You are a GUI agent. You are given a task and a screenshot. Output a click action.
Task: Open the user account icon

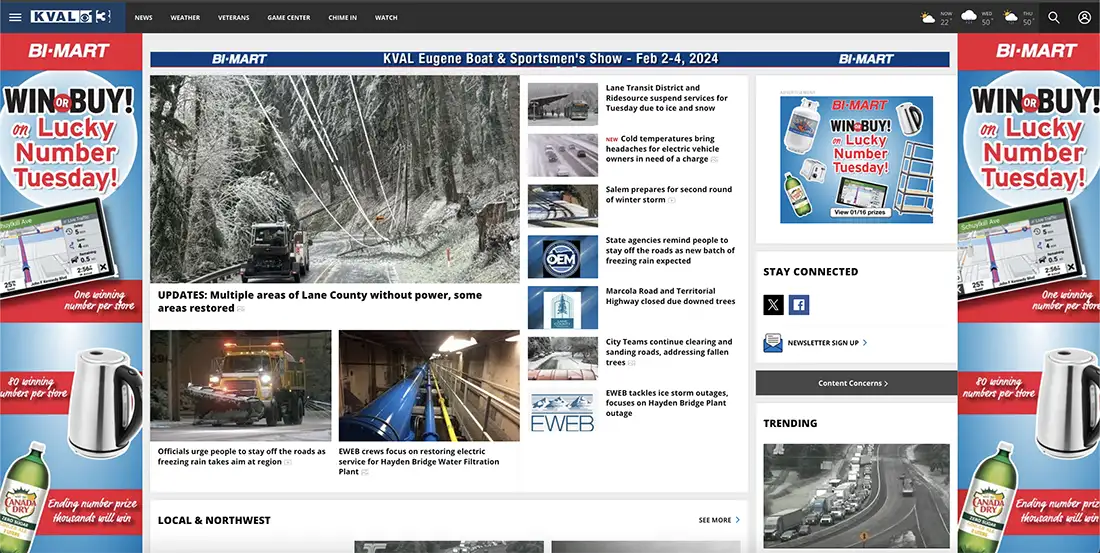tap(1085, 18)
